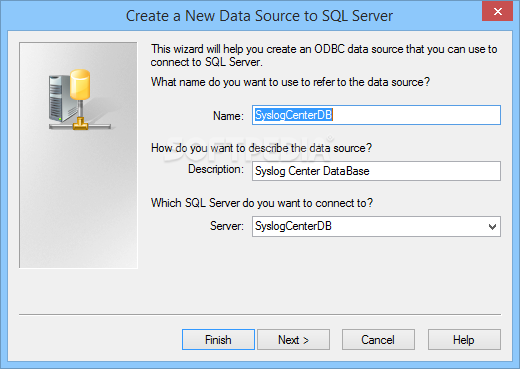
Task: Go to the next wizard step
Action: 293,340
